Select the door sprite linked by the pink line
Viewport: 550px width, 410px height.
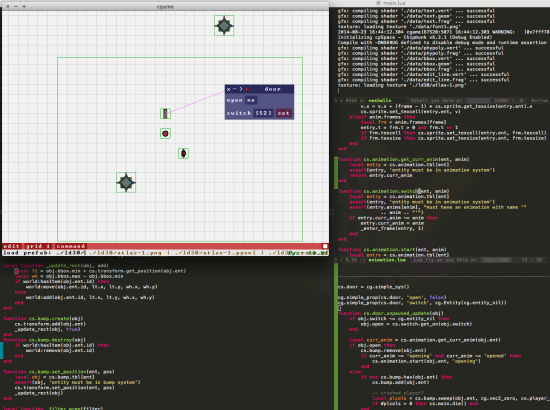pos(165,114)
